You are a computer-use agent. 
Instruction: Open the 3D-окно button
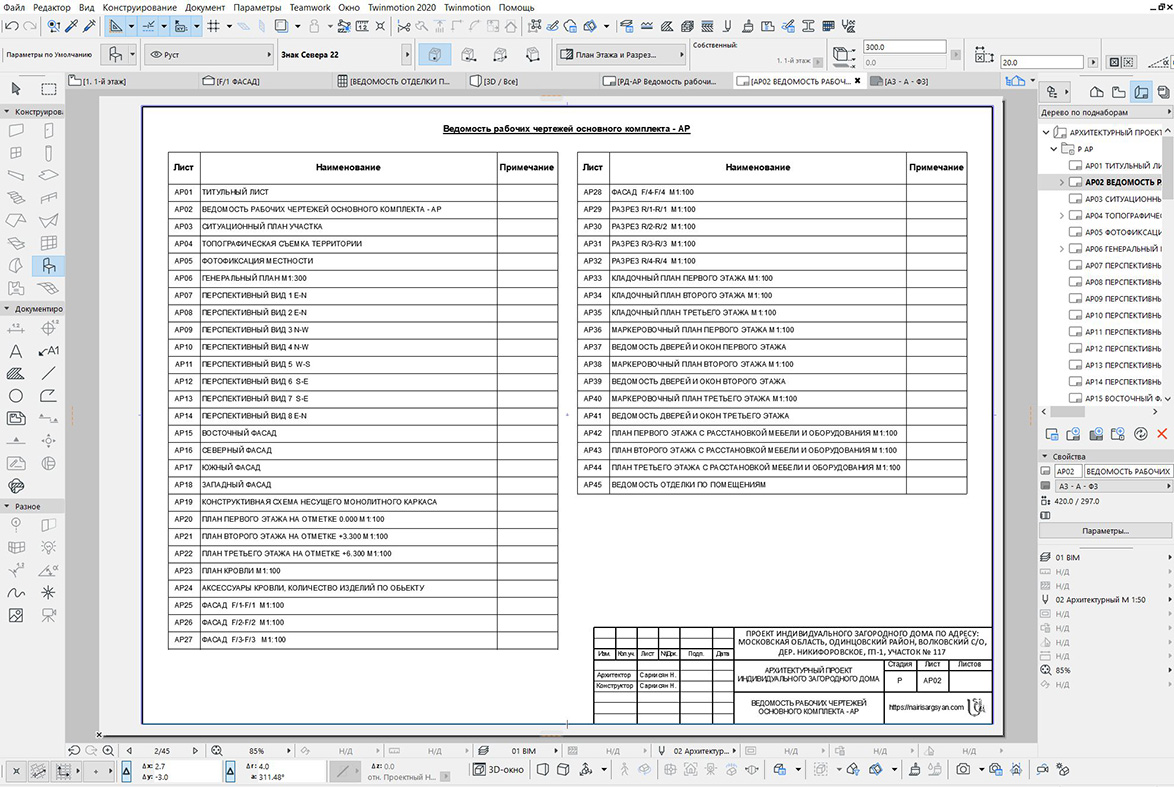(498, 769)
